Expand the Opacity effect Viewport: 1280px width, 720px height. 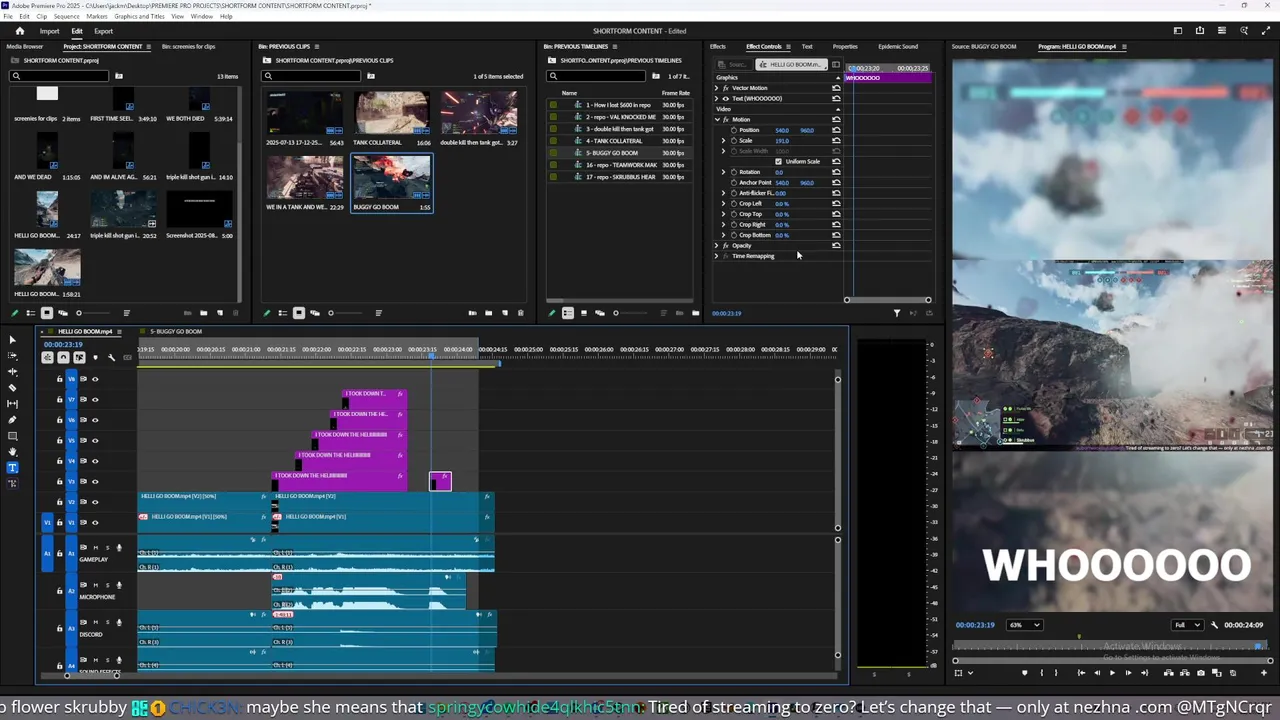[x=716, y=245]
